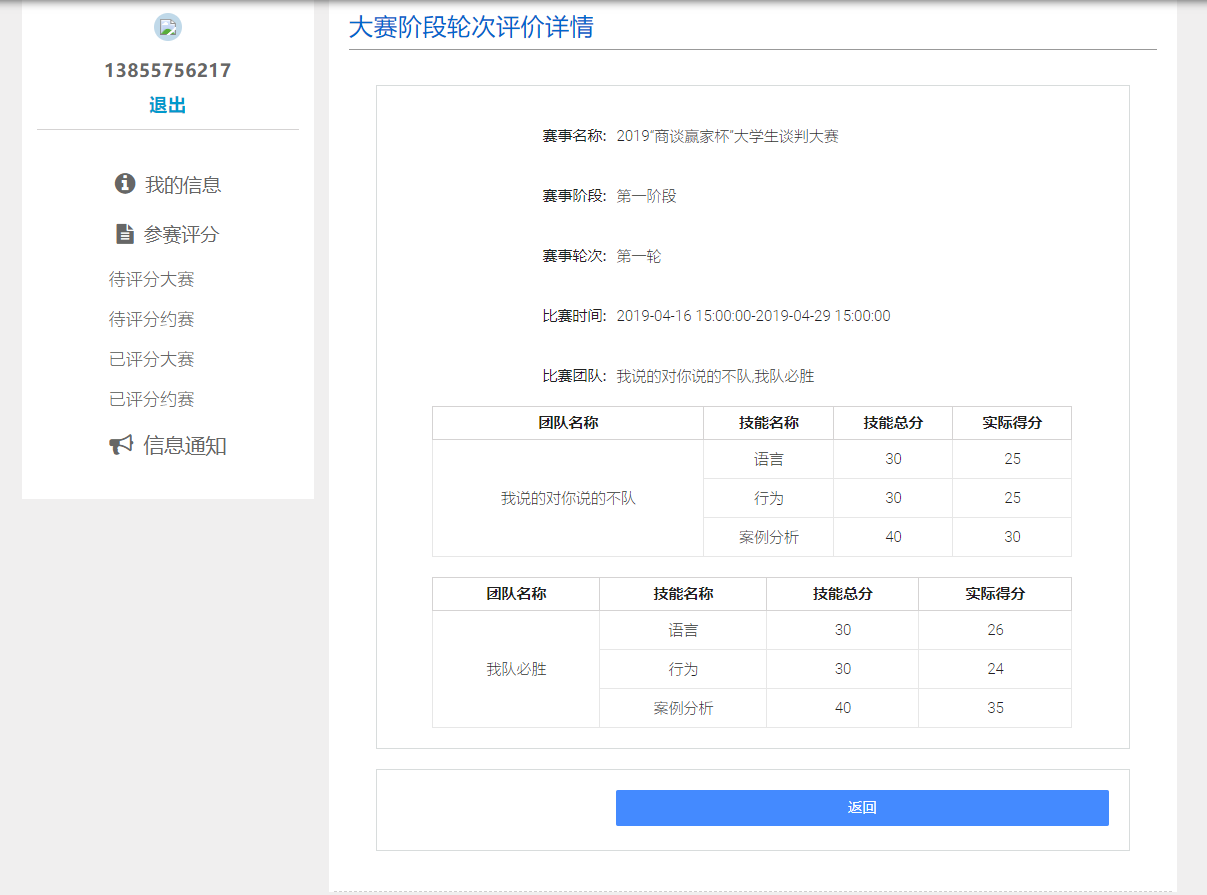Go to 待评分约赛 in the sidebar
The height and width of the screenshot is (895, 1207).
152,319
